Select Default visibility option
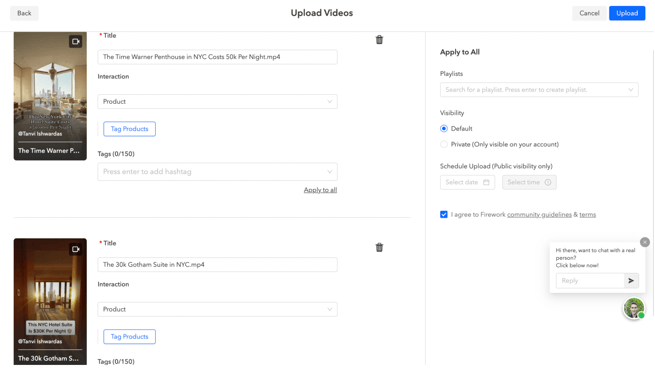Image resolution: width=655 pixels, height=369 pixels. [x=444, y=129]
